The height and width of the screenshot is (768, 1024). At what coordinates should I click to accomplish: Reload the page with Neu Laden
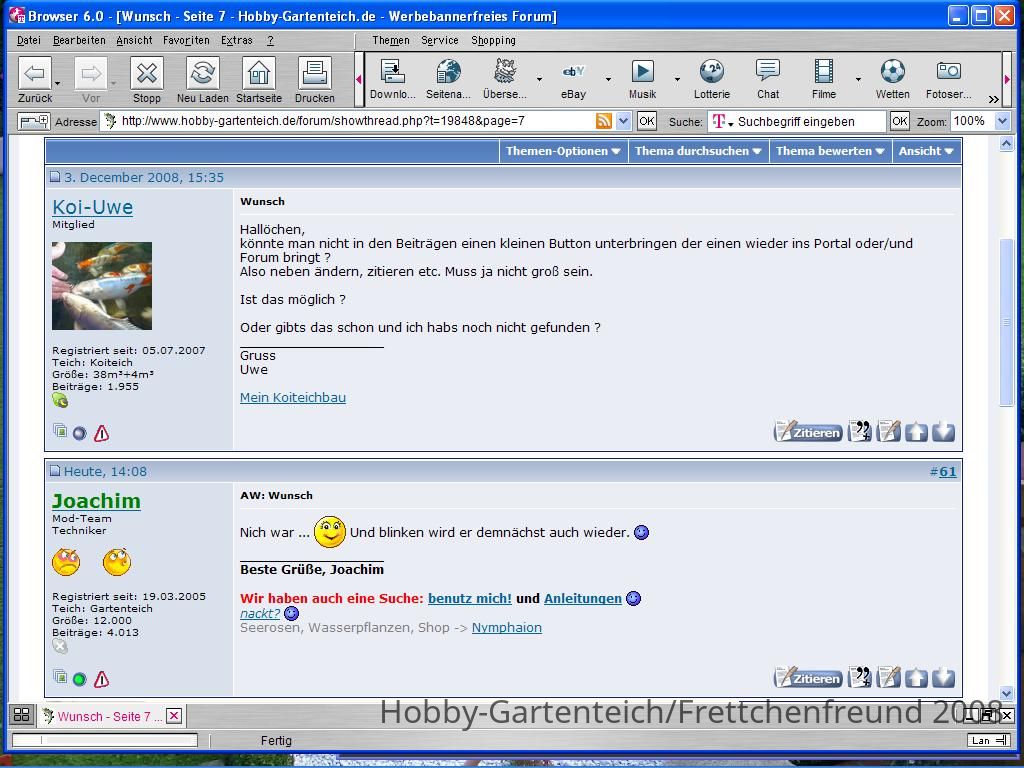[x=202, y=73]
